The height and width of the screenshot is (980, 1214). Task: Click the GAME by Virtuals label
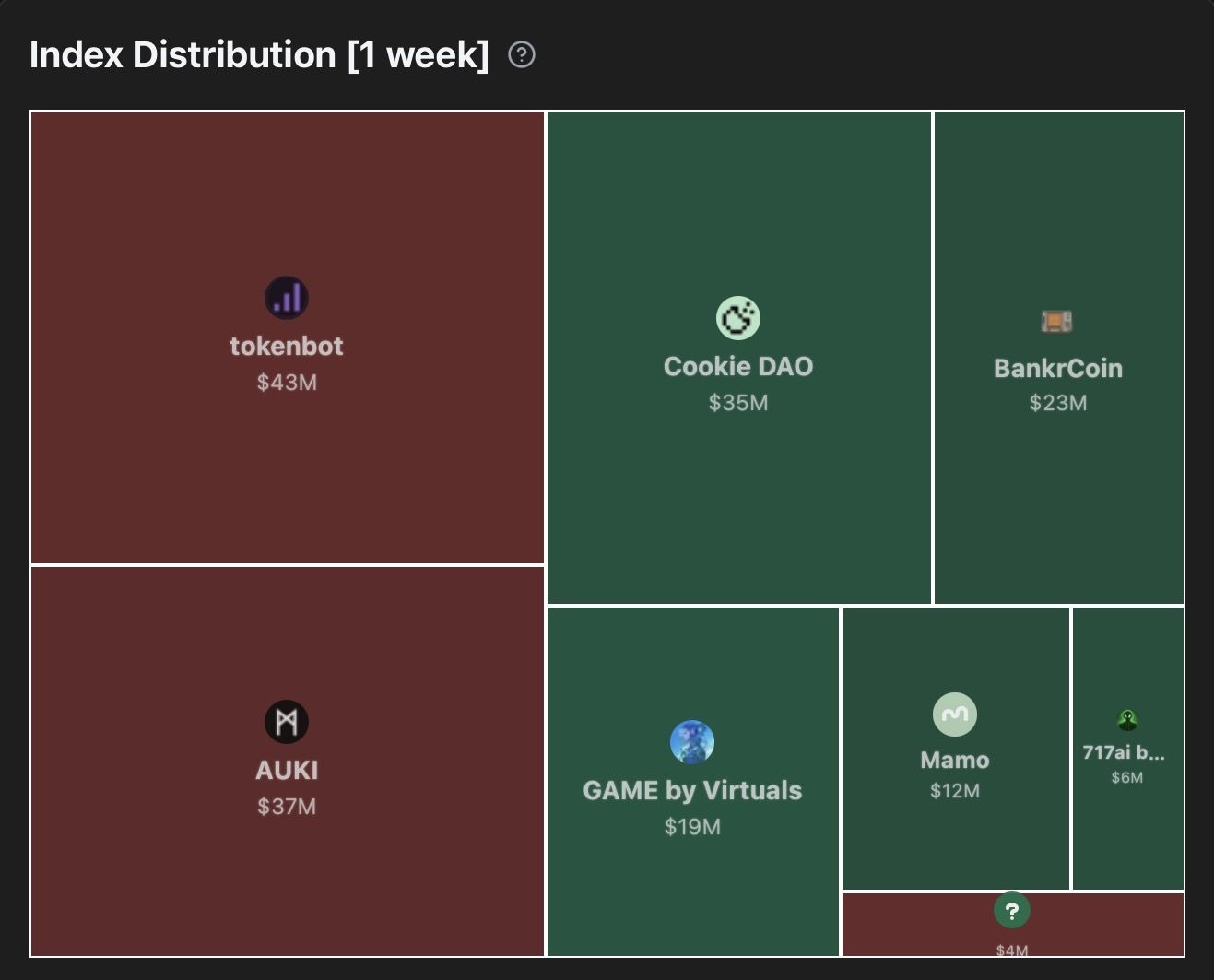(x=692, y=790)
